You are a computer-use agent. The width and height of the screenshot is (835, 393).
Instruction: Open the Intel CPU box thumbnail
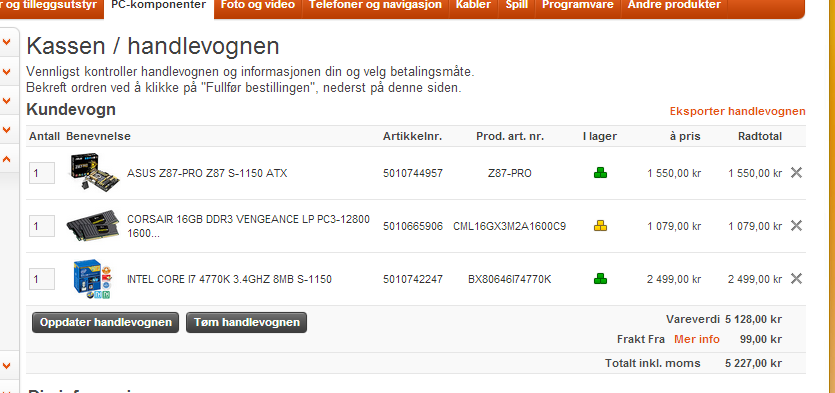point(91,279)
